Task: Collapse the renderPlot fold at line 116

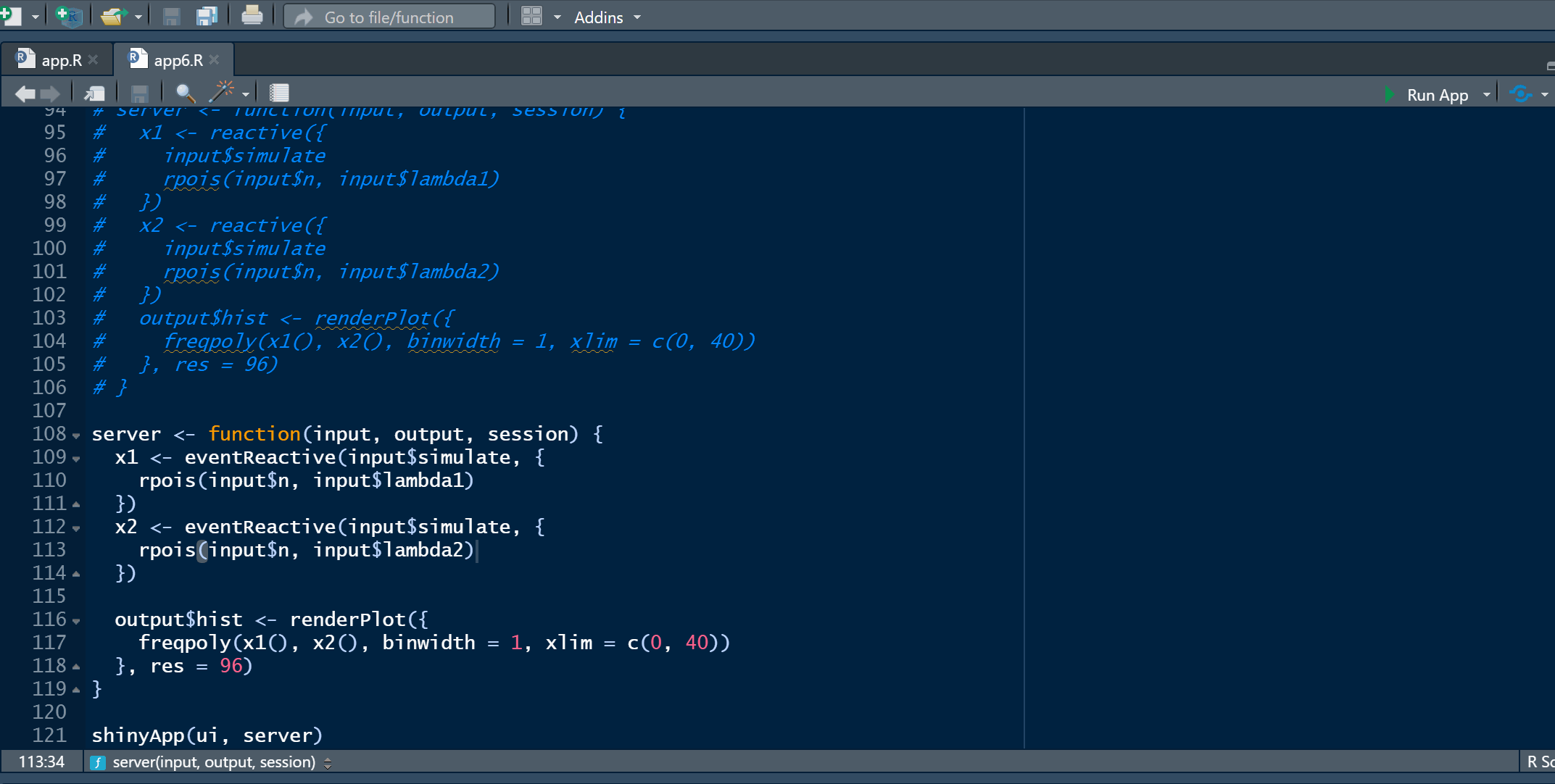Action: tap(76, 622)
